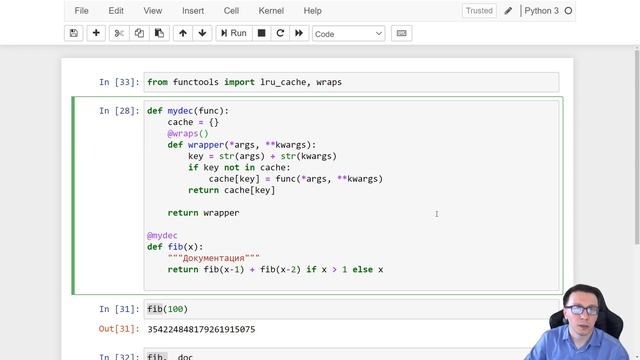
Task: Open the Edit menu
Action: coord(116,11)
